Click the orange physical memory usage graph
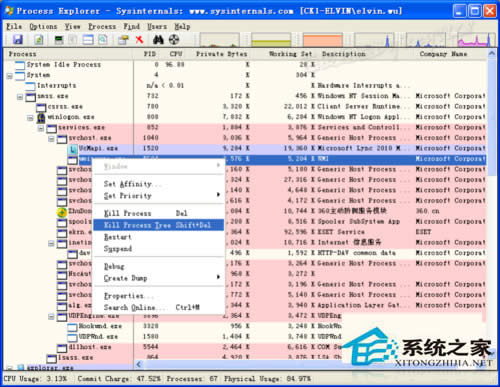The width and height of the screenshot is (500, 387). 323,40
